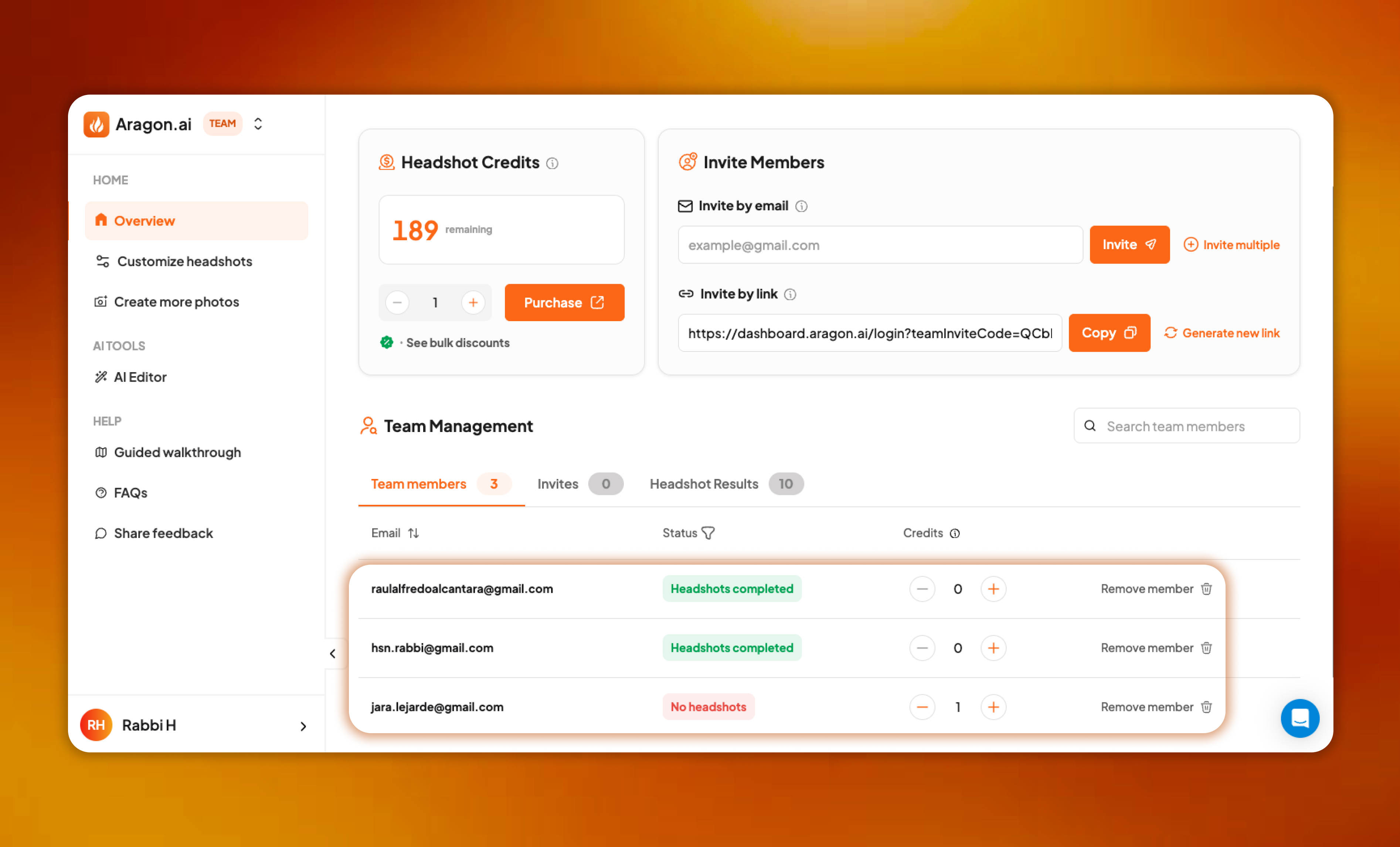1400x847 pixels.
Task: Focus the invite email input field
Action: click(880, 245)
